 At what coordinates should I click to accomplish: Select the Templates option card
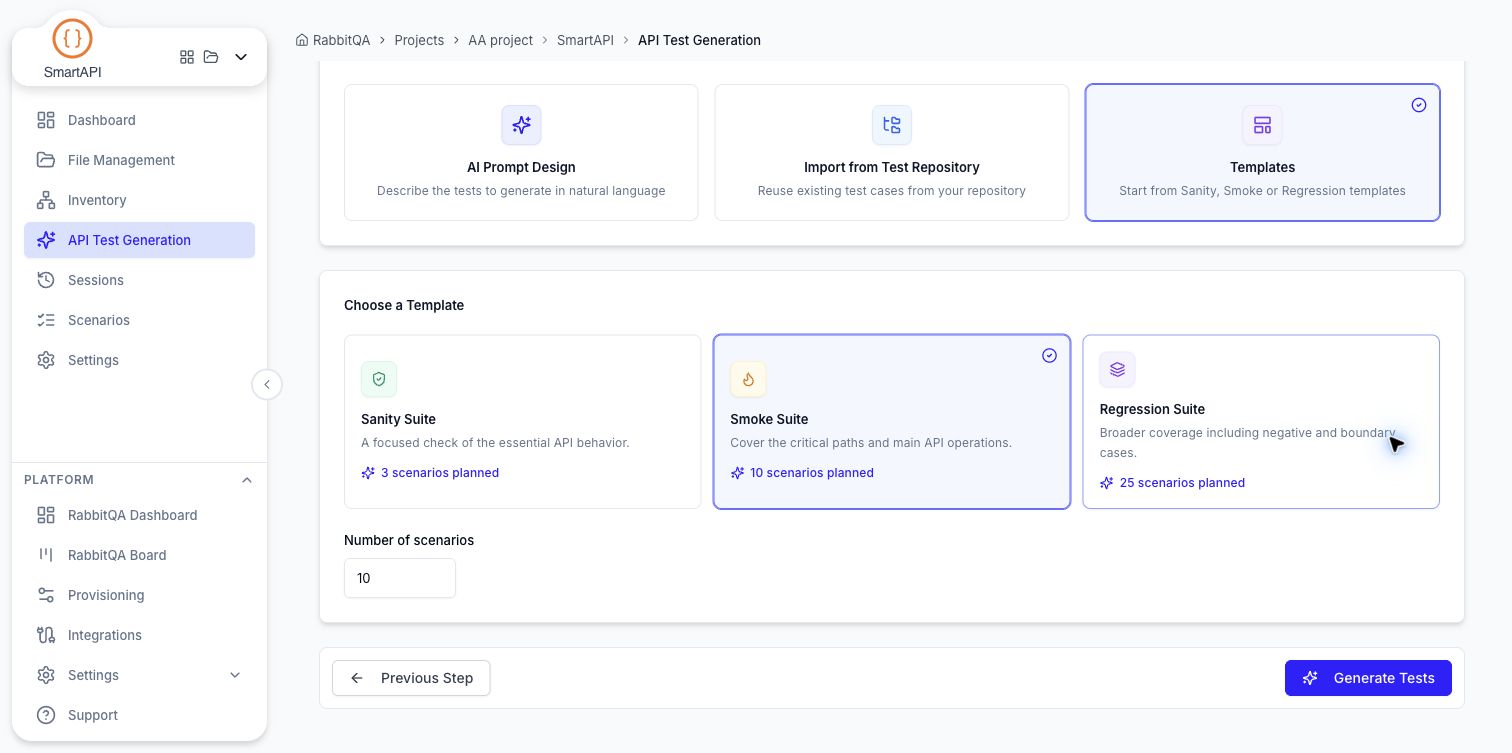[x=1262, y=152]
